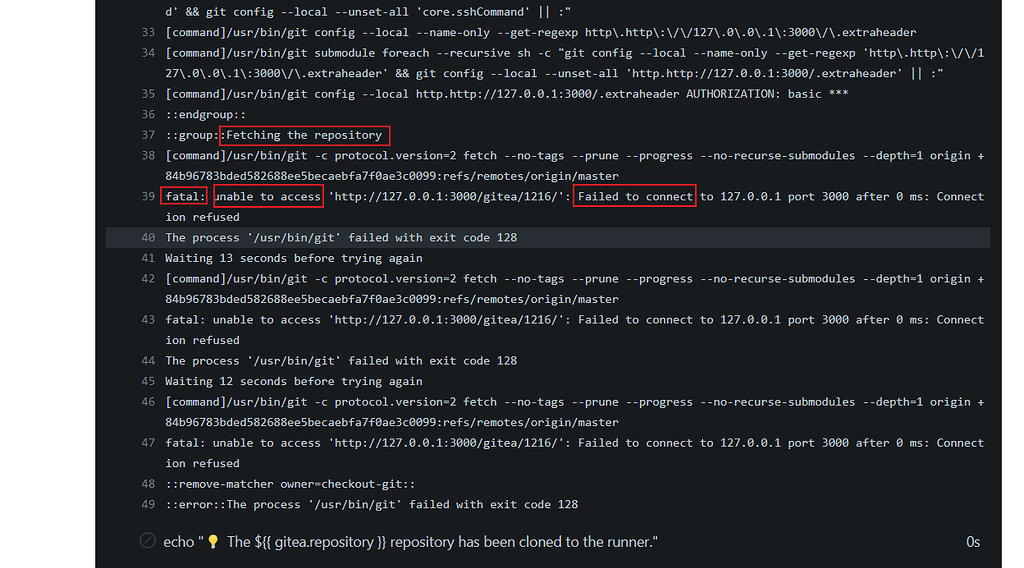The width and height of the screenshot is (1024, 568).
Task: Click the boxed "Failed to connect" text
Action: (x=635, y=197)
